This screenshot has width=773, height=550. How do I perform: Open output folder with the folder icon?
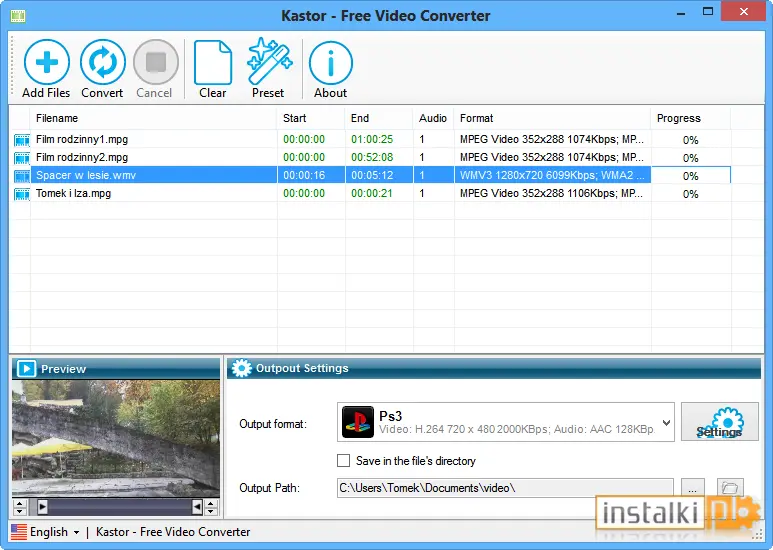[730, 488]
